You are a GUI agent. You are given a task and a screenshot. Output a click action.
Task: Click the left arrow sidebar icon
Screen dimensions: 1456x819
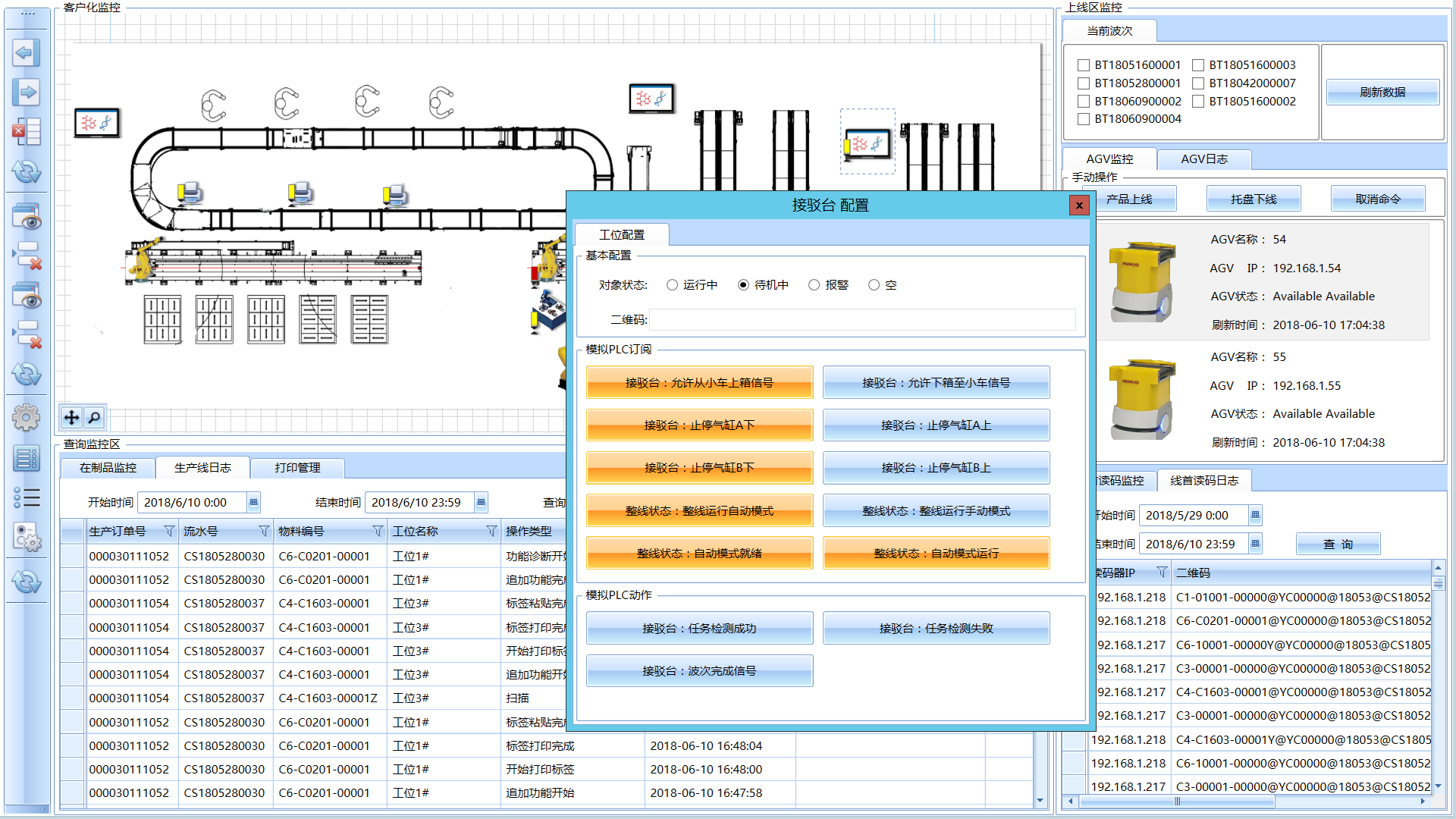26,53
